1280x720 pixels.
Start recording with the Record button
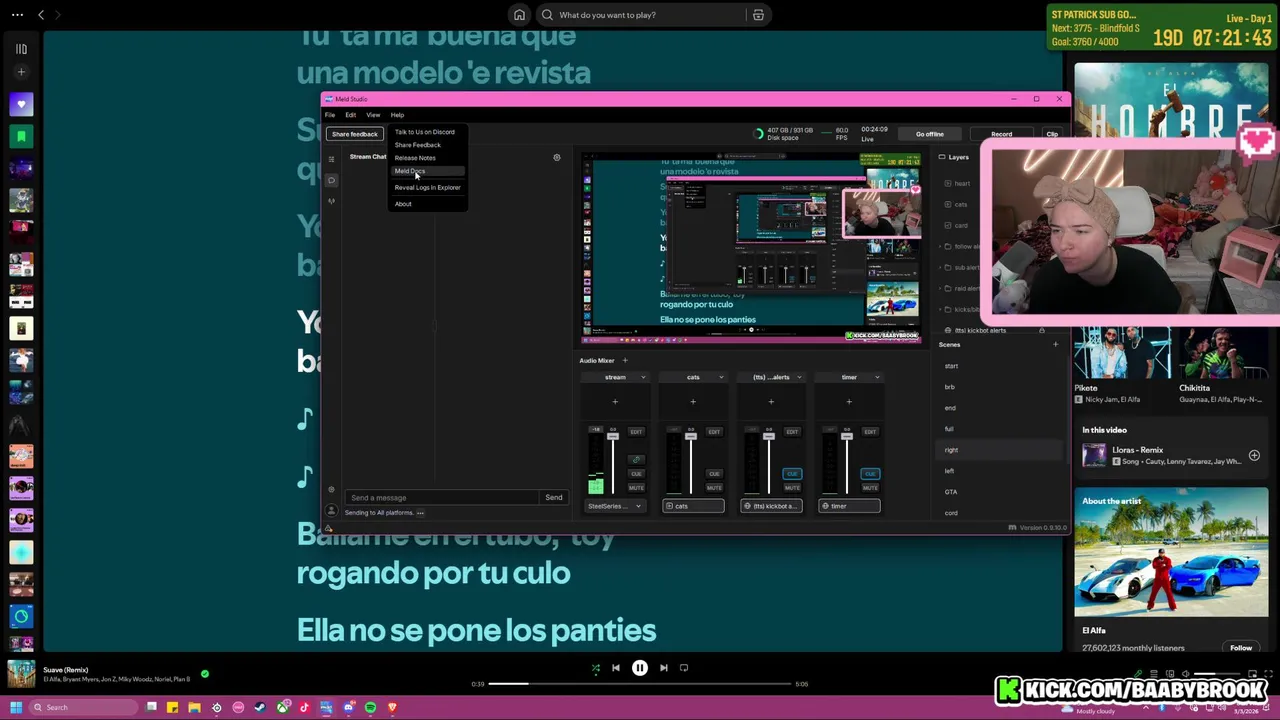point(1001,134)
